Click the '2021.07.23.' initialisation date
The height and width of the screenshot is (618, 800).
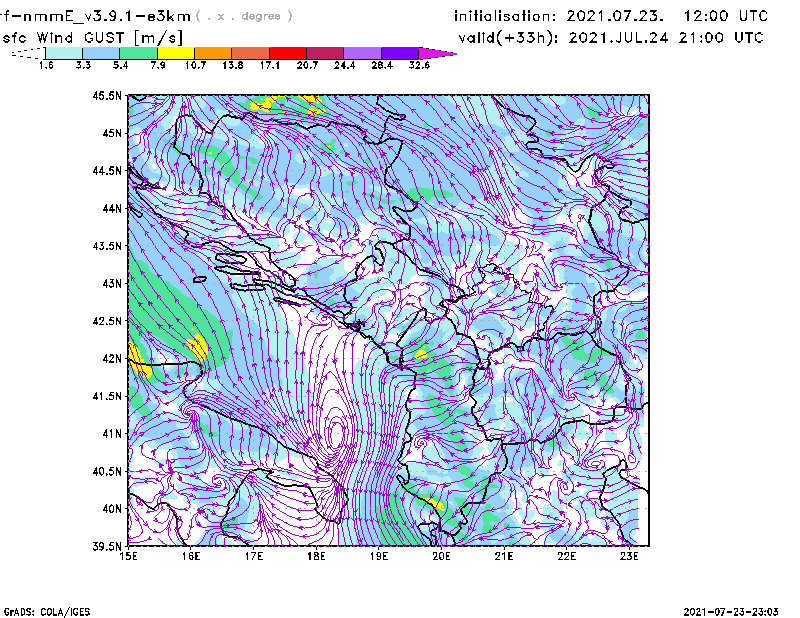pos(615,16)
